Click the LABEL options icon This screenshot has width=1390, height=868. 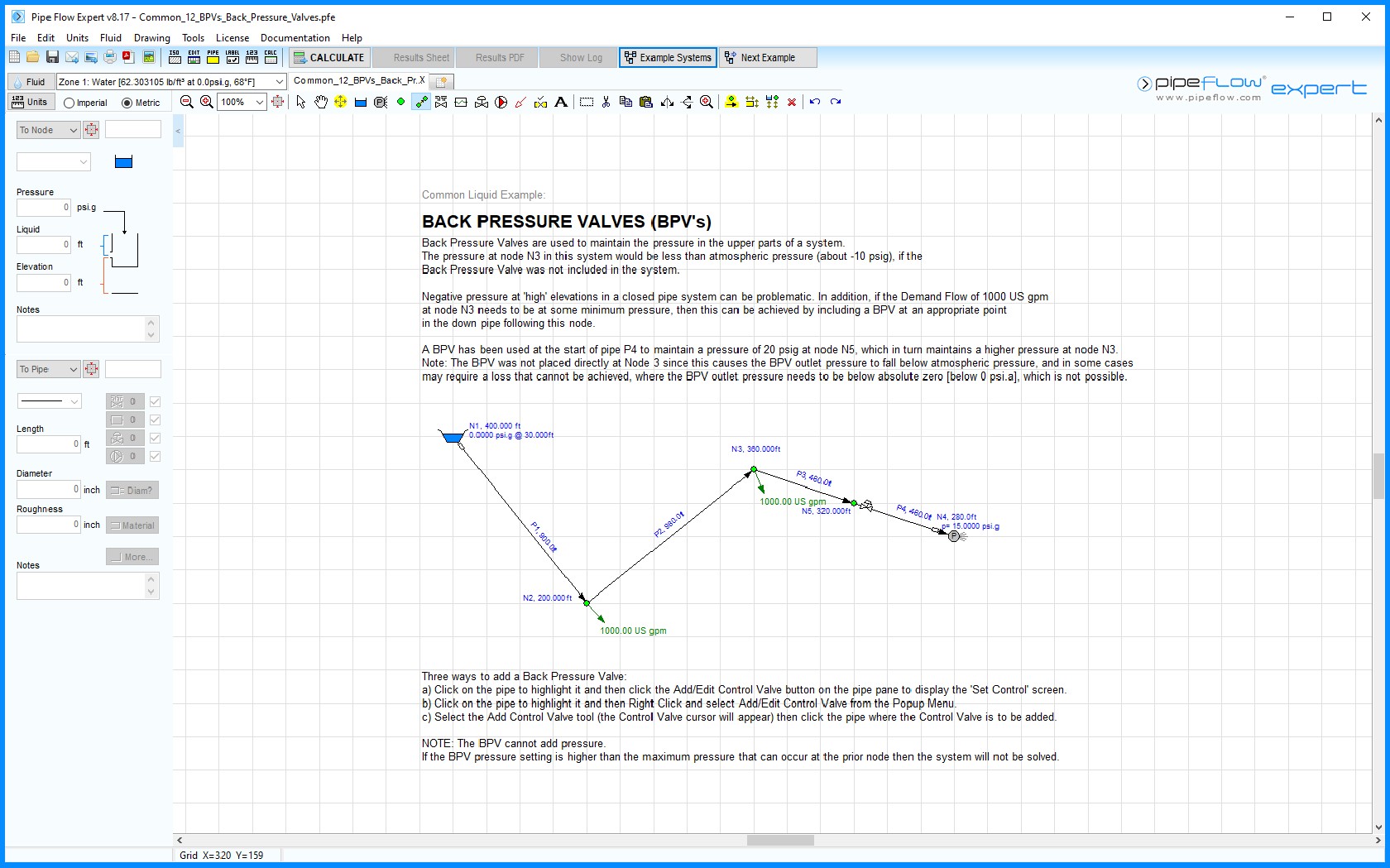click(232, 57)
